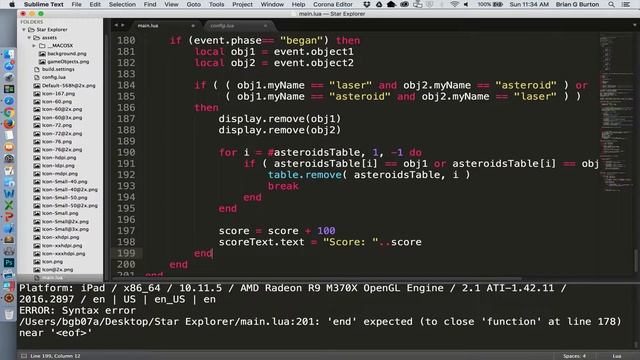The height and width of the screenshot is (360, 640).
Task: Change indentation Spaces: 4 setting
Action: pos(574,356)
